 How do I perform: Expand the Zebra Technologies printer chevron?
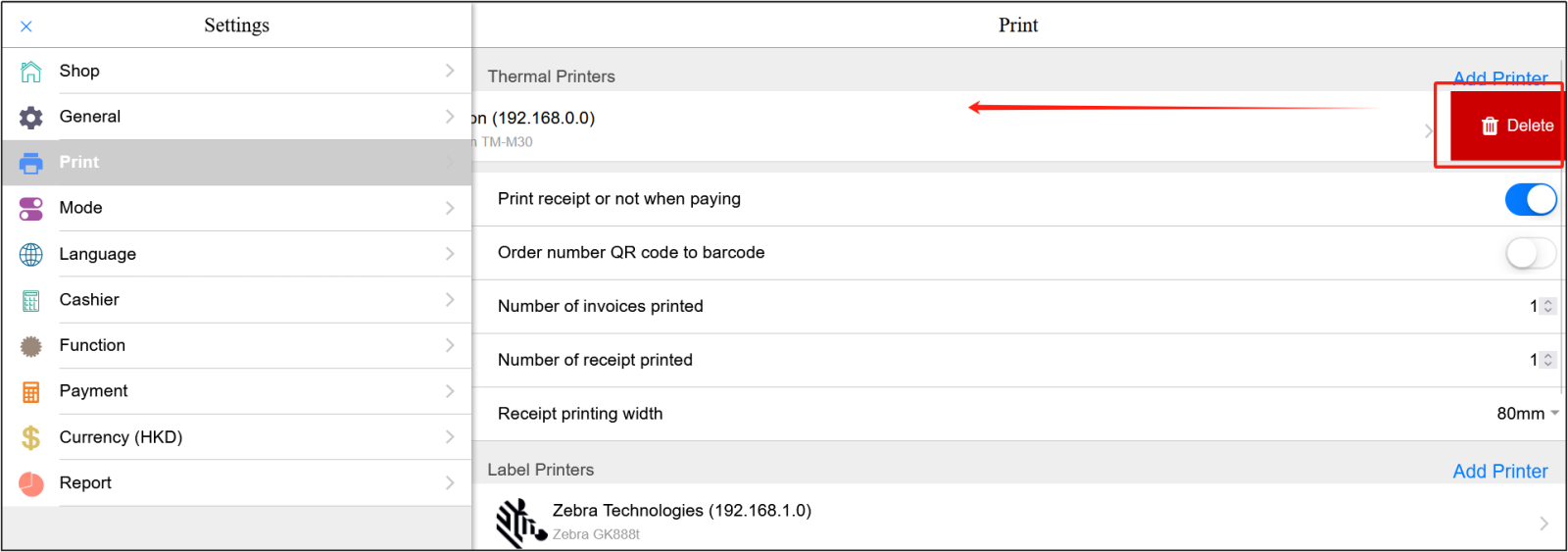[x=1543, y=524]
